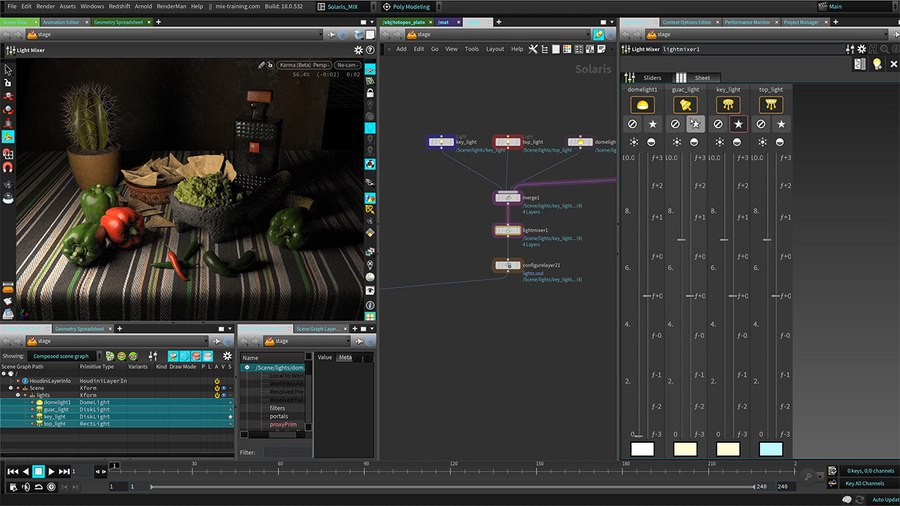
Task: Select the merge1 node
Action: tap(507, 197)
